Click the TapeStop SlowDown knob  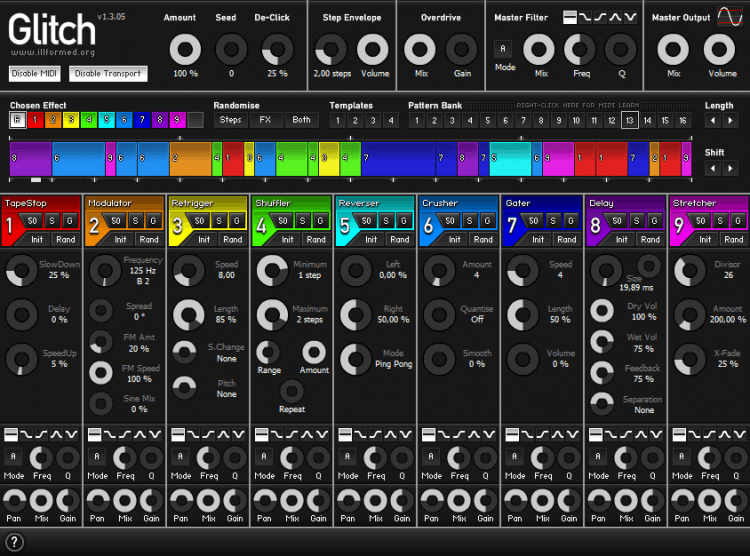coord(22,270)
